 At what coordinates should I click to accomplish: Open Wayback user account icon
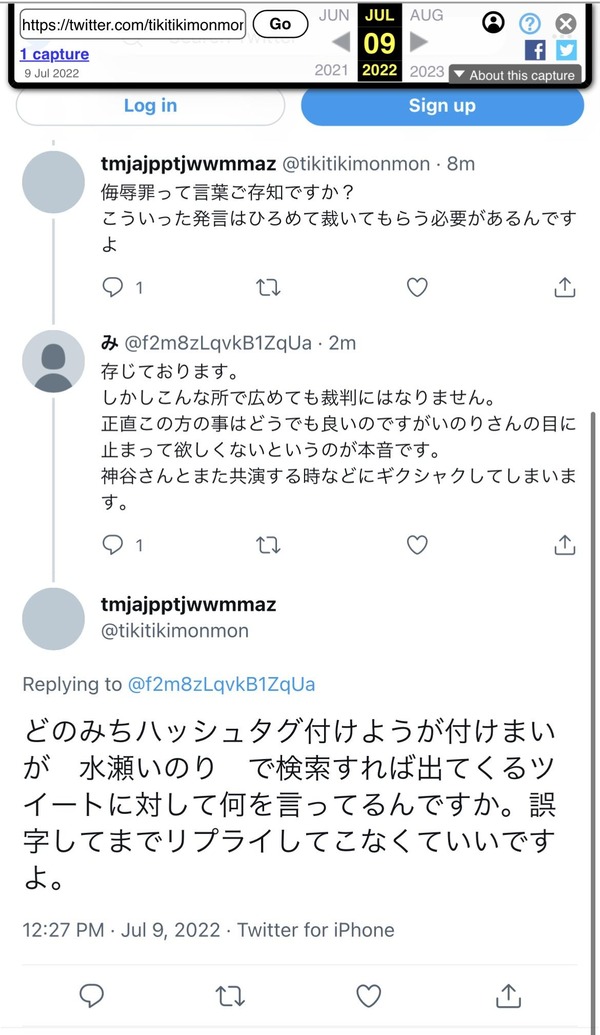pyautogui.click(x=493, y=23)
